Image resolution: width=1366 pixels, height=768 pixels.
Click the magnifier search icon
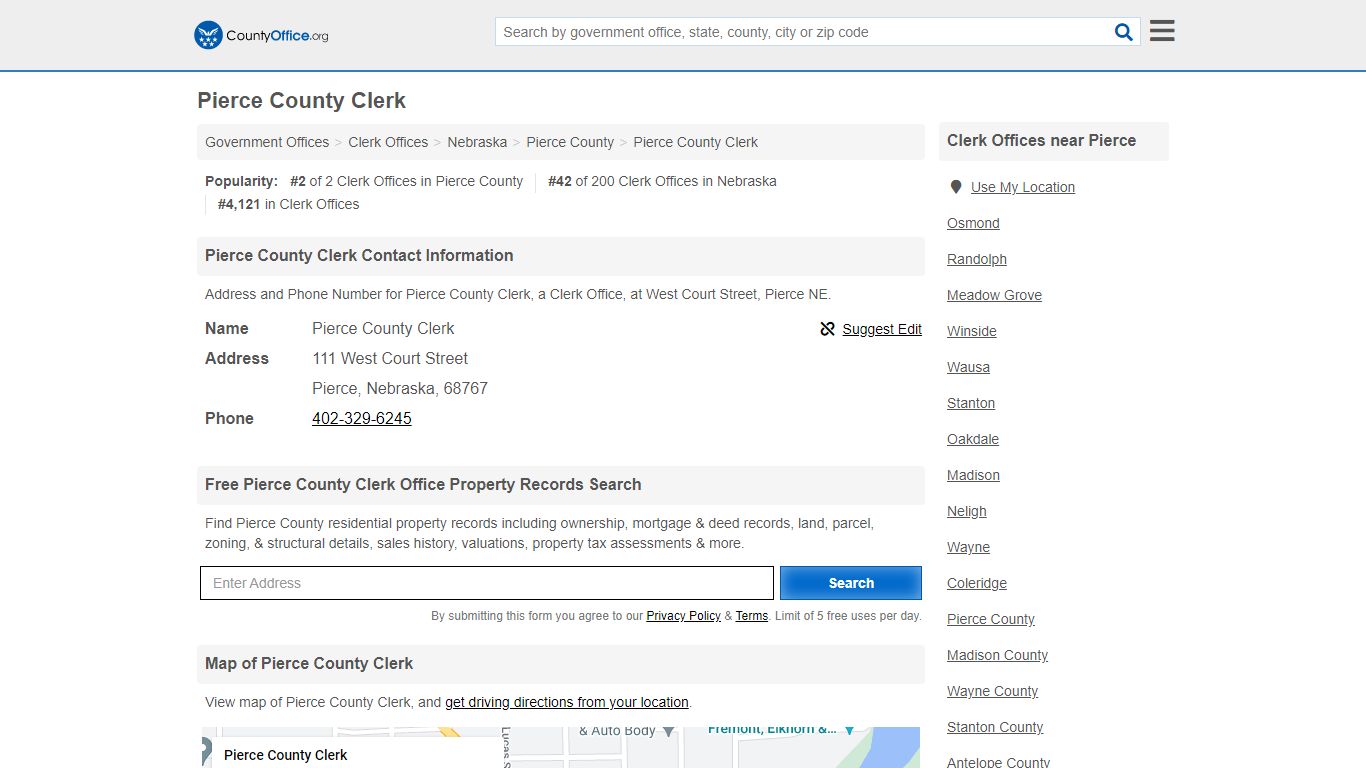[1124, 32]
